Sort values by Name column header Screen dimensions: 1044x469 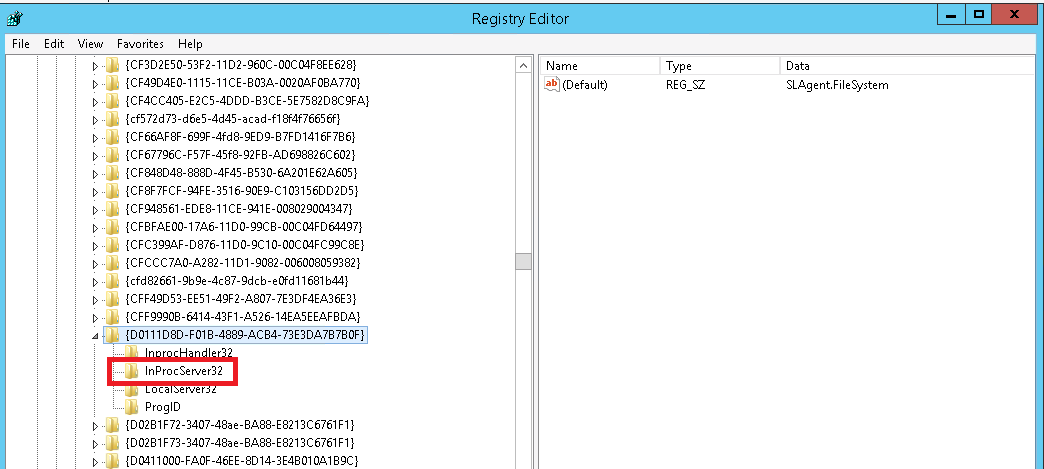click(600, 65)
